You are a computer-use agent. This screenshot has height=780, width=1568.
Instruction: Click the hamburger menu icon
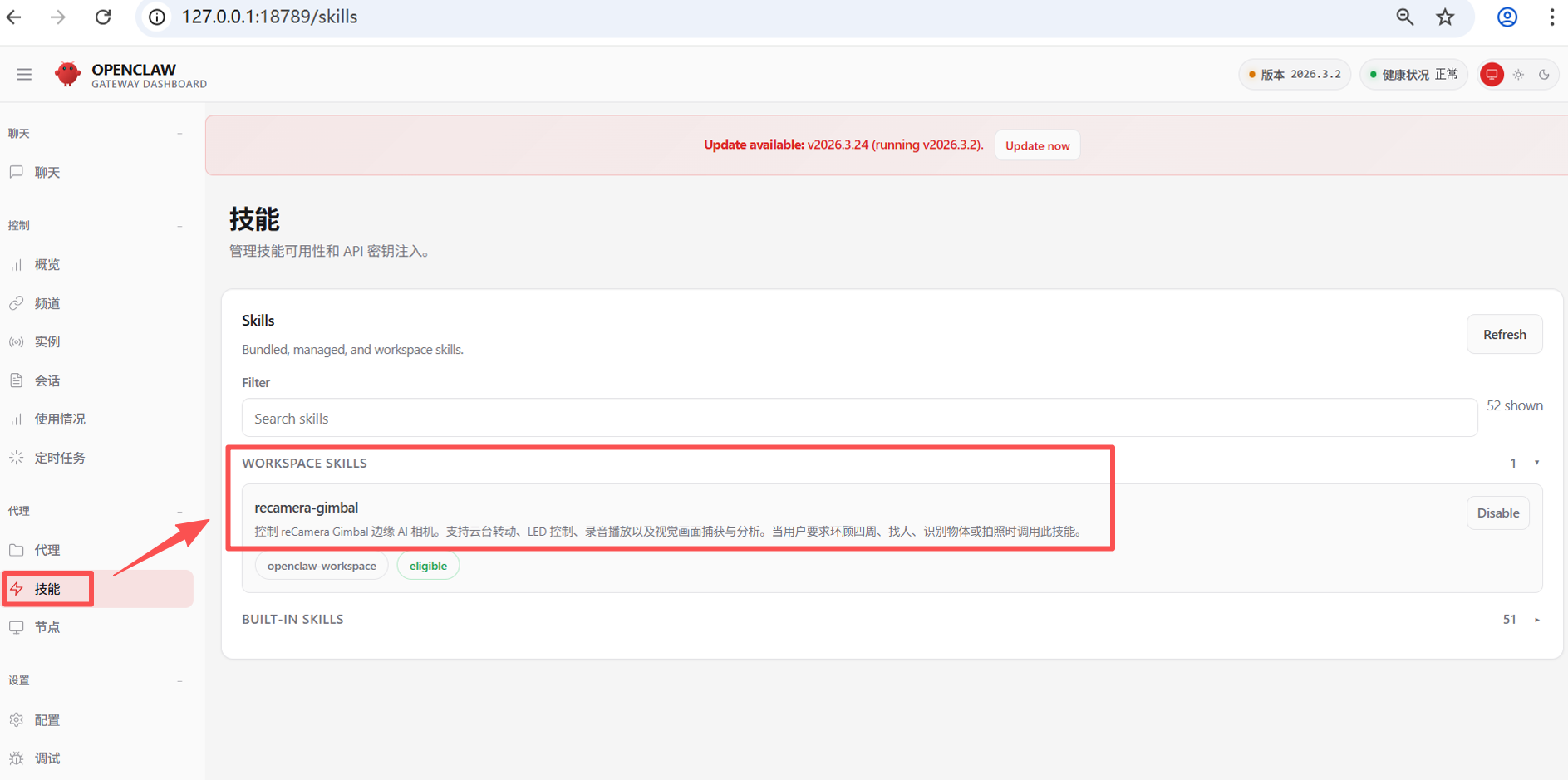(x=24, y=75)
